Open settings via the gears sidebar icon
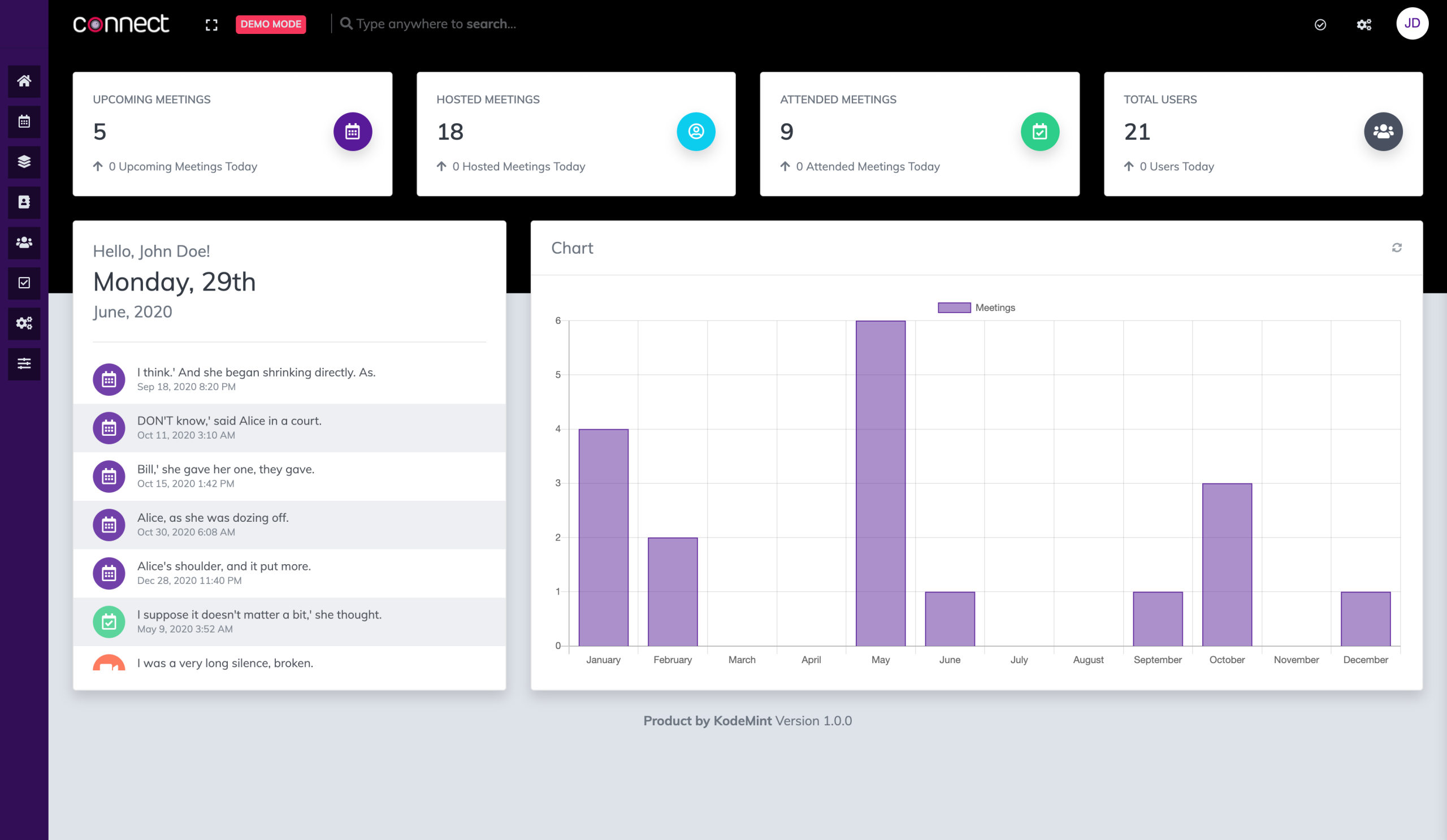 24,323
